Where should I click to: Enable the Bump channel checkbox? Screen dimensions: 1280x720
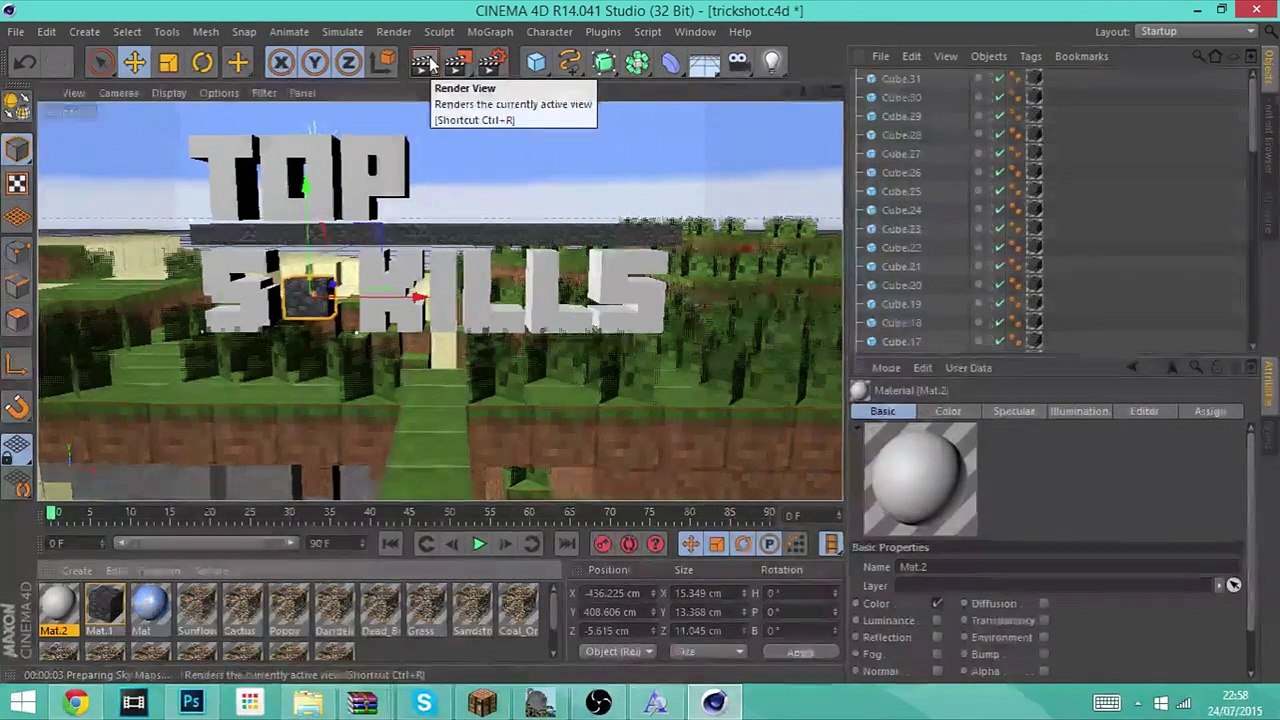coord(1043,654)
